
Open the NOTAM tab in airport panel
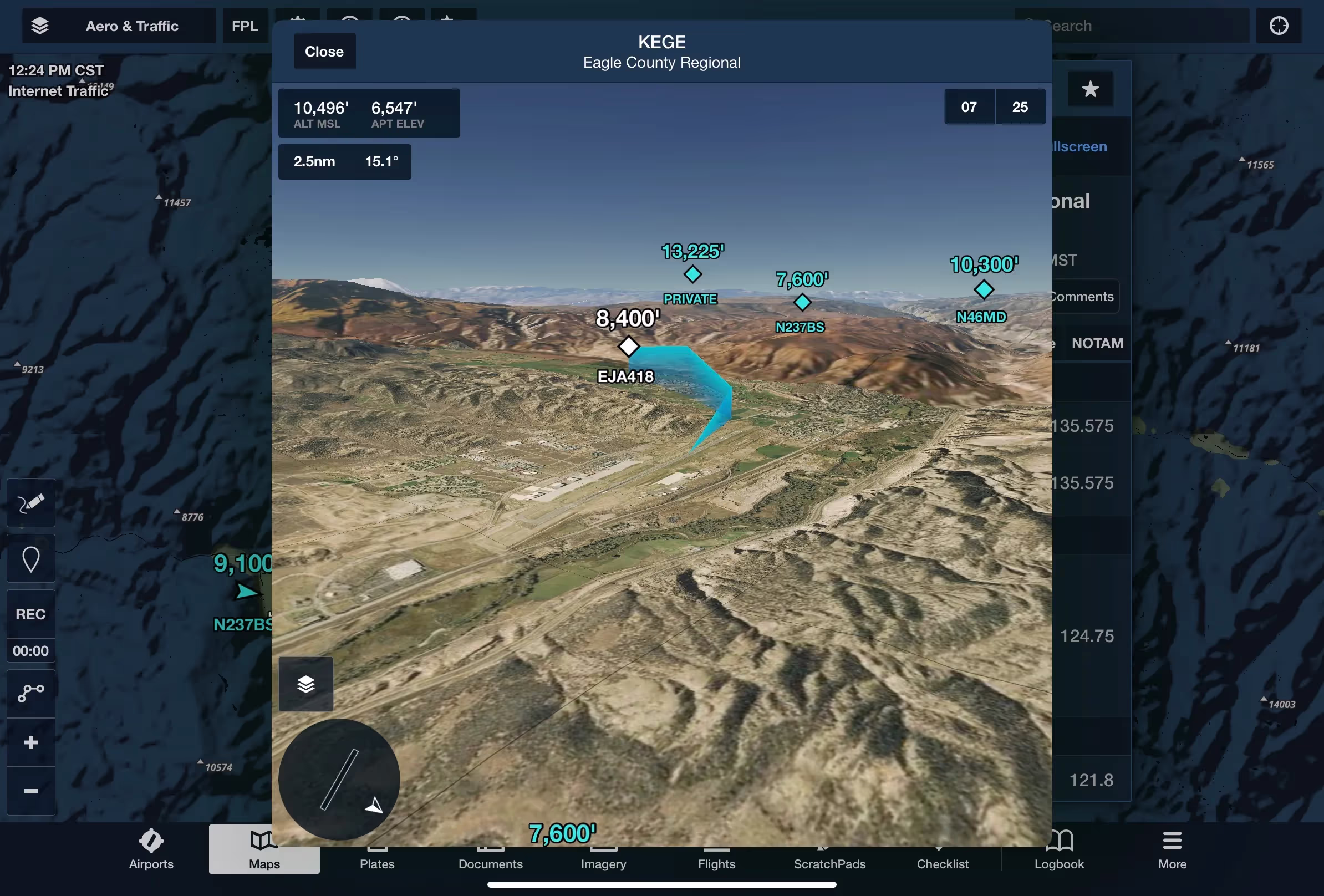tap(1097, 343)
